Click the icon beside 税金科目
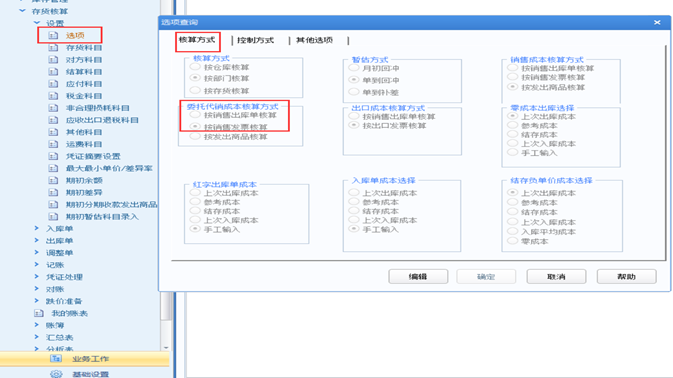 (53, 96)
